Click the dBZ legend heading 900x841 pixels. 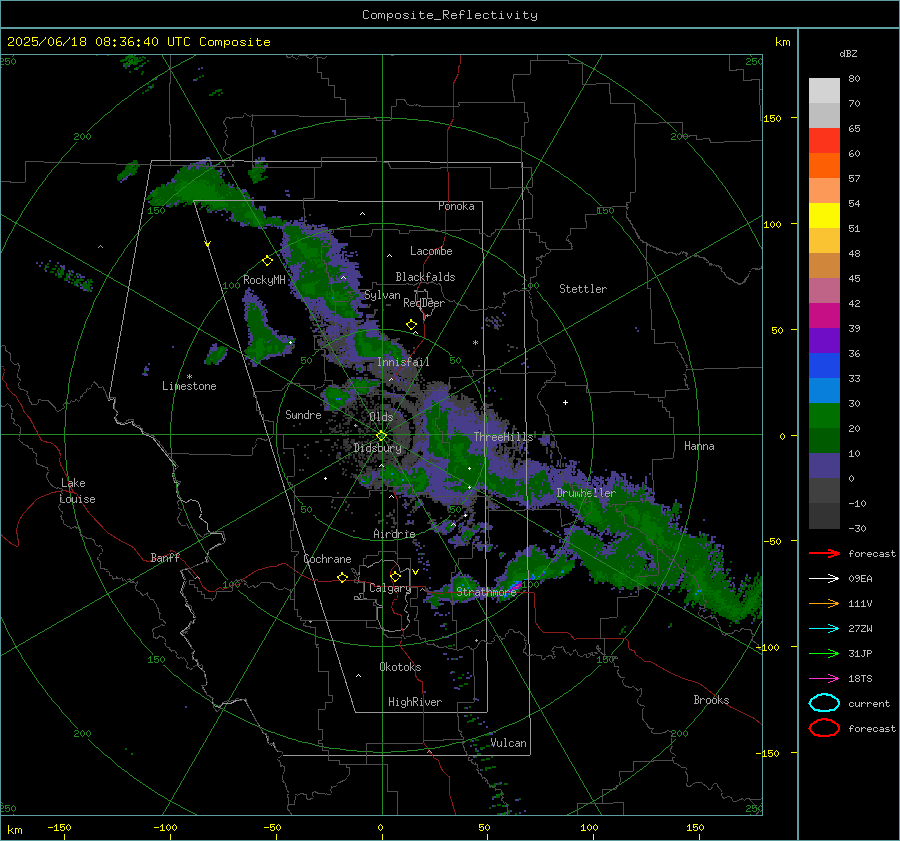[848, 53]
